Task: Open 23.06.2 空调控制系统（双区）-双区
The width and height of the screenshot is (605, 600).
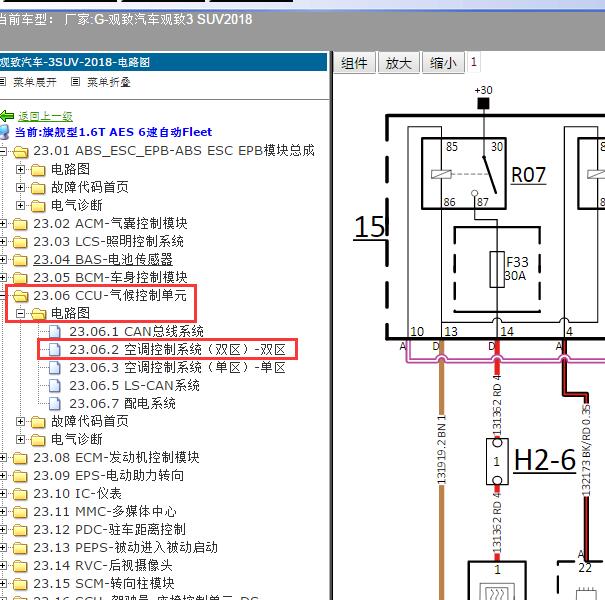Action: (x=177, y=349)
